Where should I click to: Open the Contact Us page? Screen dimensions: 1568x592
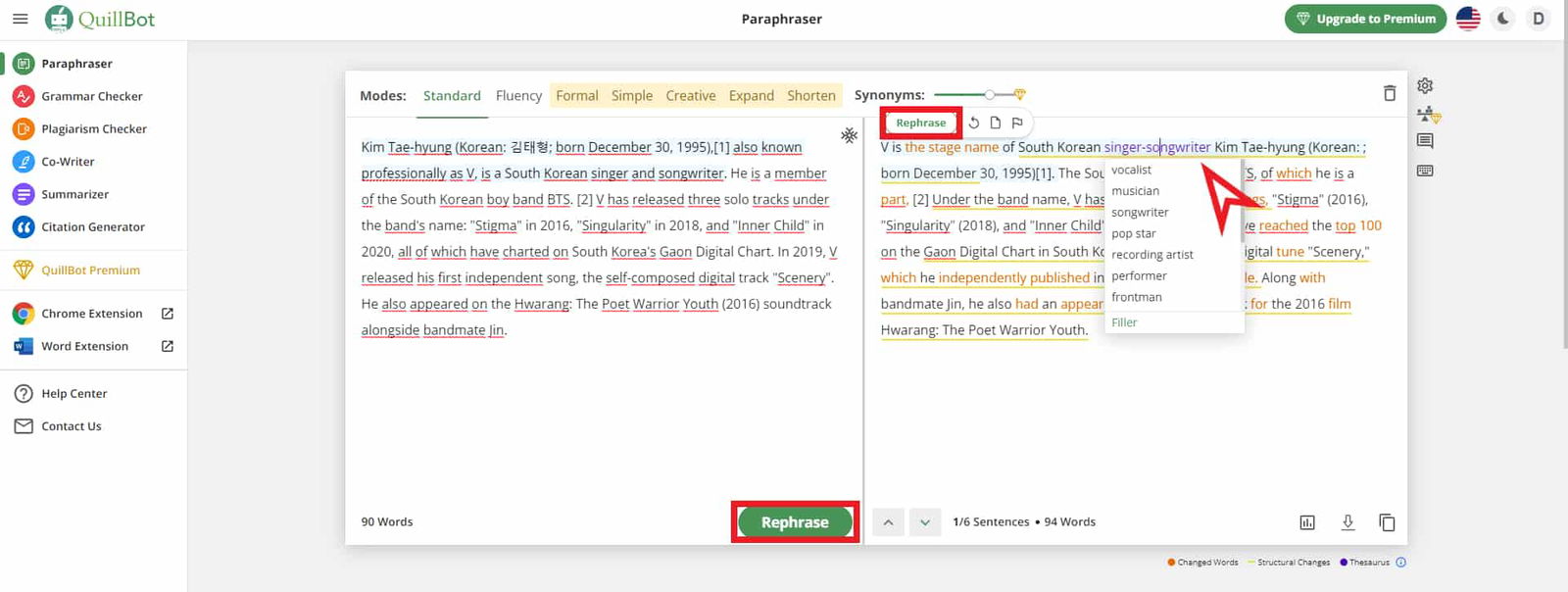71,426
